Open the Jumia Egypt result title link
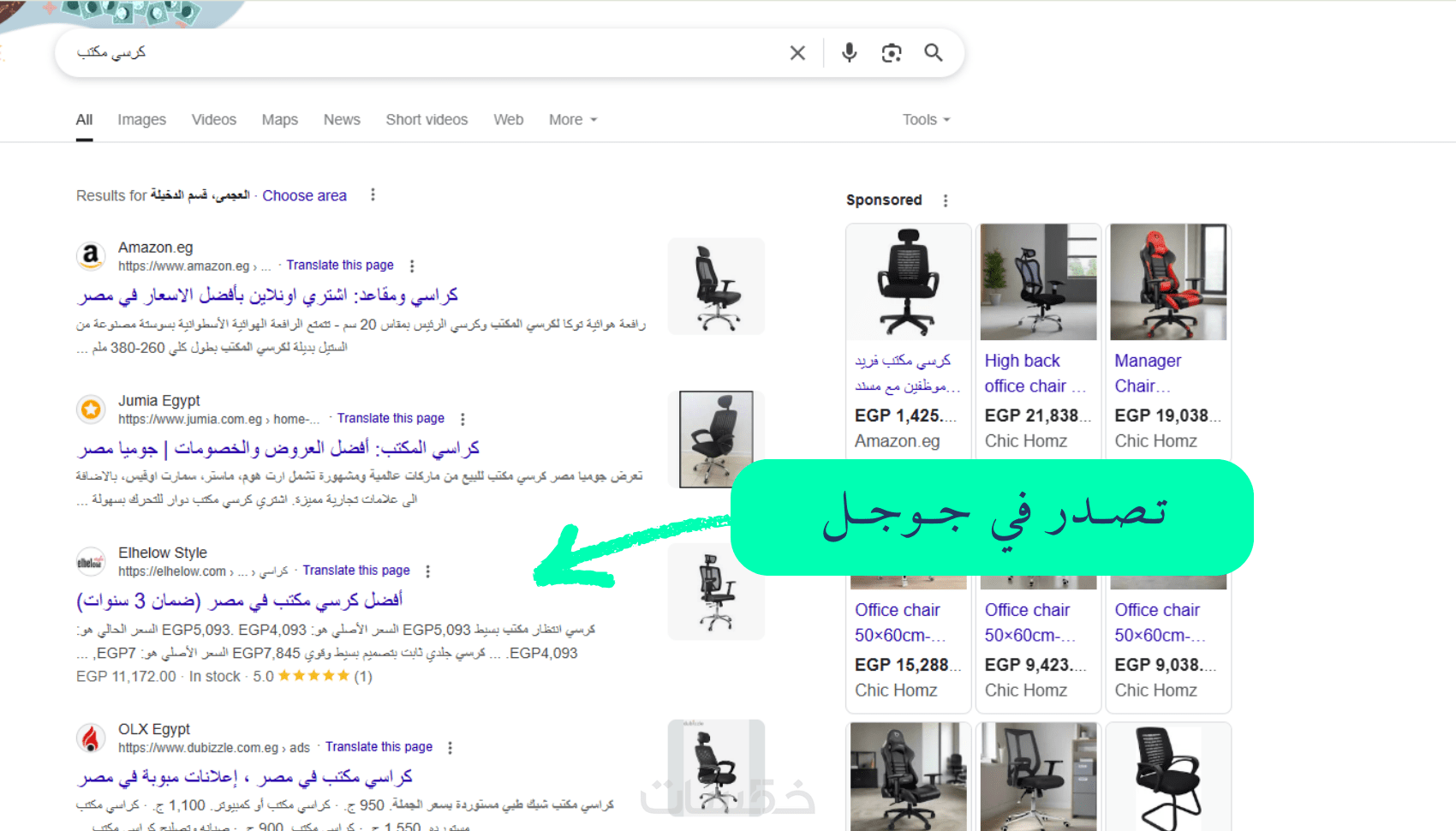The image size is (1456, 831). coord(277,448)
